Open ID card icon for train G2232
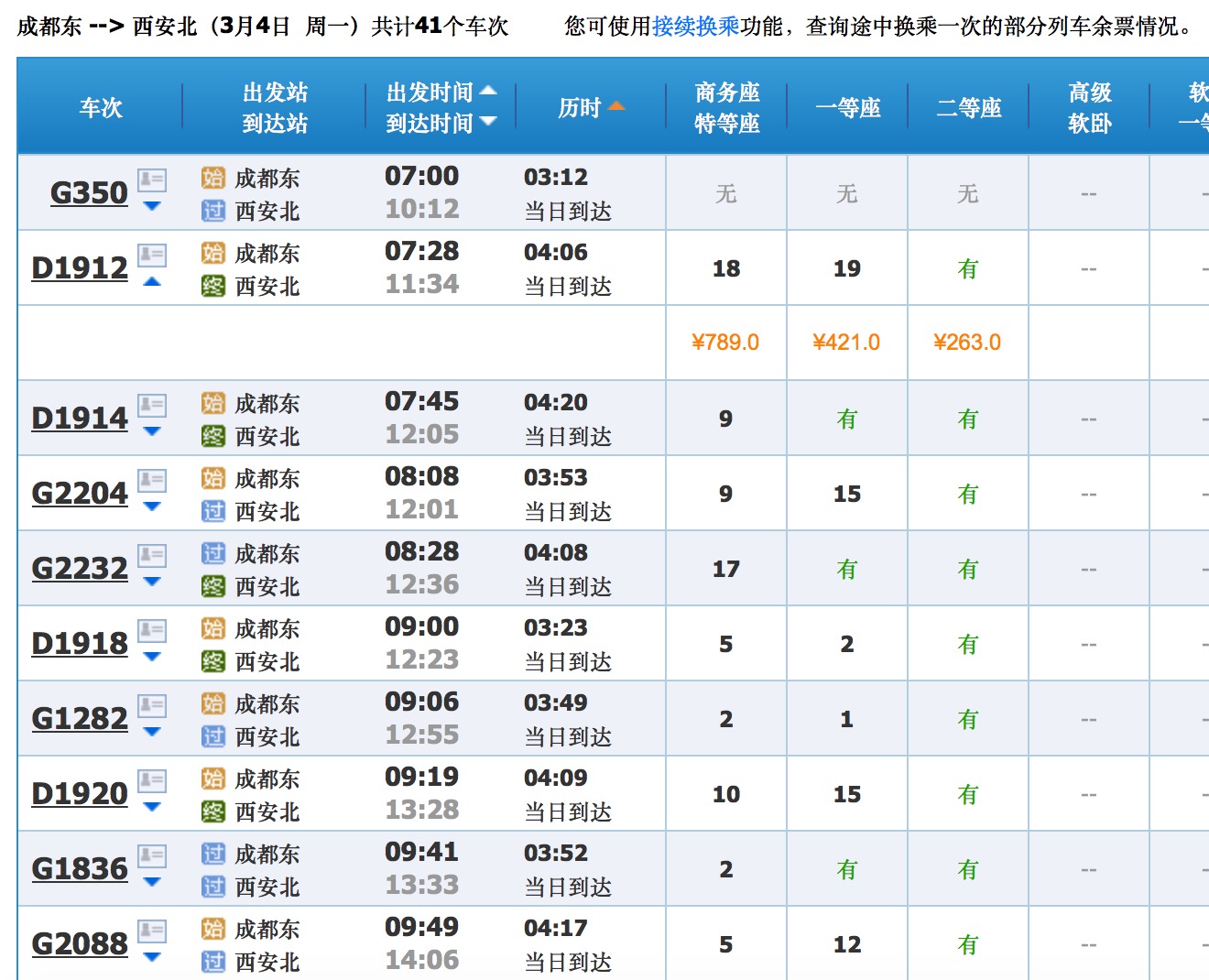1209x980 pixels. coord(152,555)
